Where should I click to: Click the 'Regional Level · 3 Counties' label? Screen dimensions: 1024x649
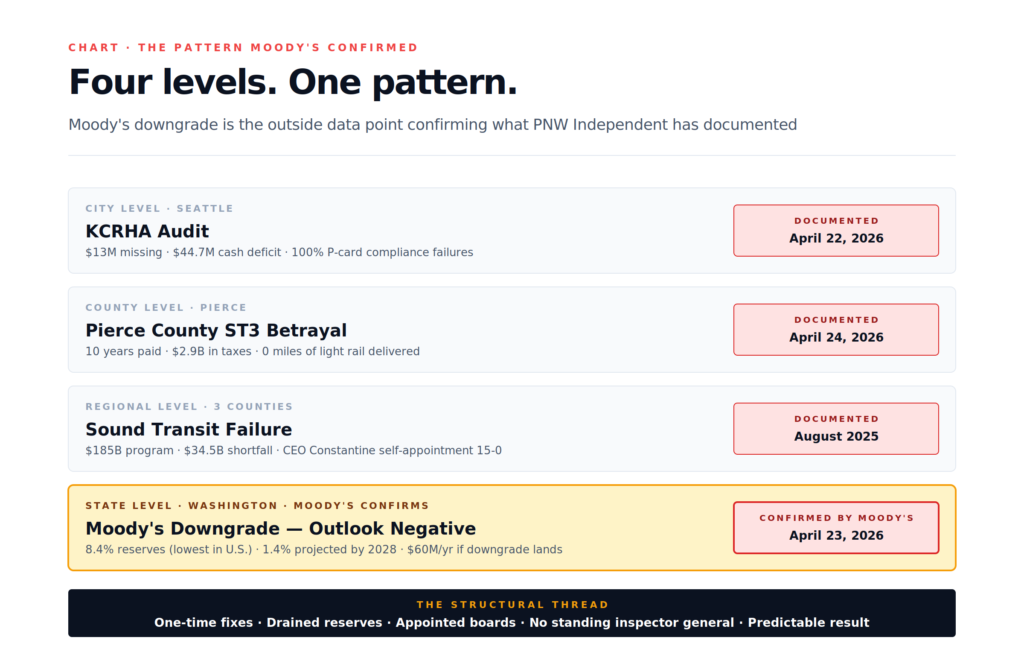pos(189,407)
